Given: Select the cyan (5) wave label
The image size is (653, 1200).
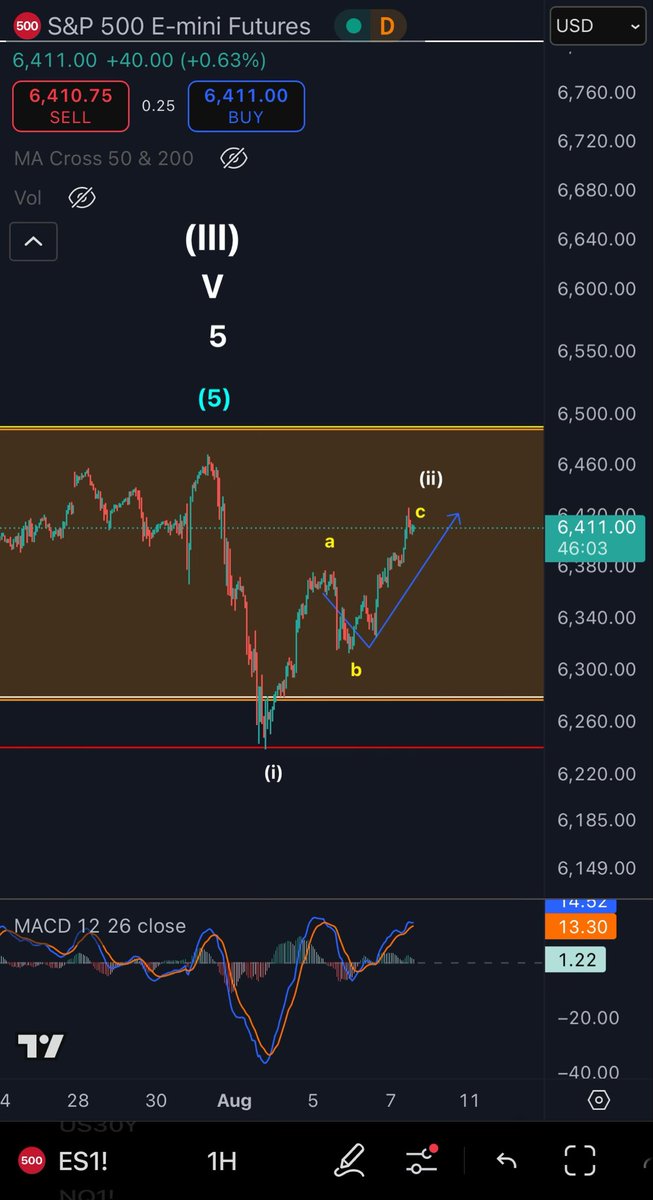Looking at the screenshot, I should 214,398.
